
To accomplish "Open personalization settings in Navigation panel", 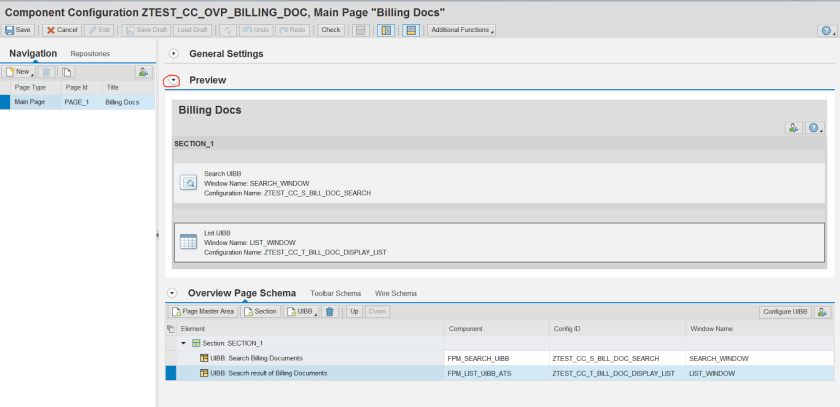I will point(143,72).
